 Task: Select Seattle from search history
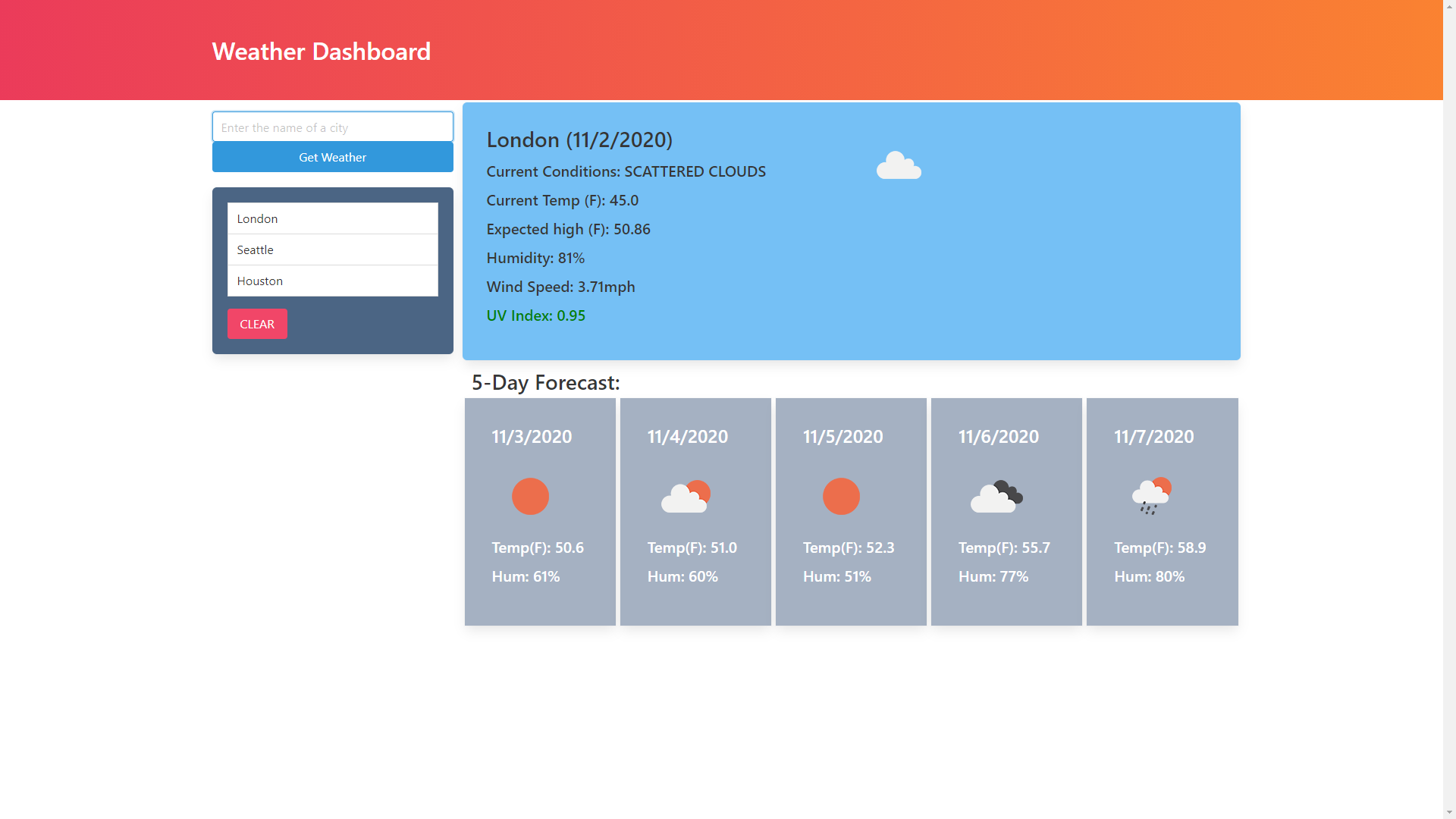[x=332, y=248]
